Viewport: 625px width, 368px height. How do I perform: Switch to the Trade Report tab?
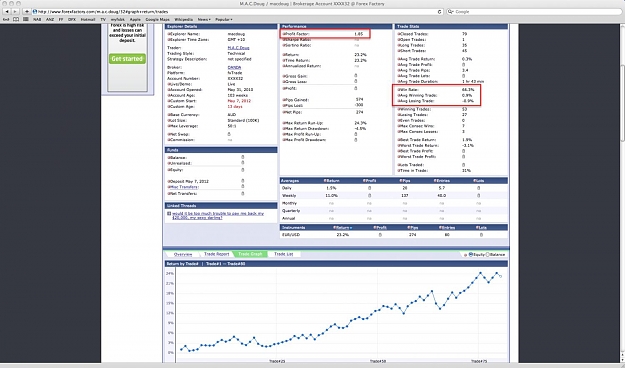coord(216,254)
